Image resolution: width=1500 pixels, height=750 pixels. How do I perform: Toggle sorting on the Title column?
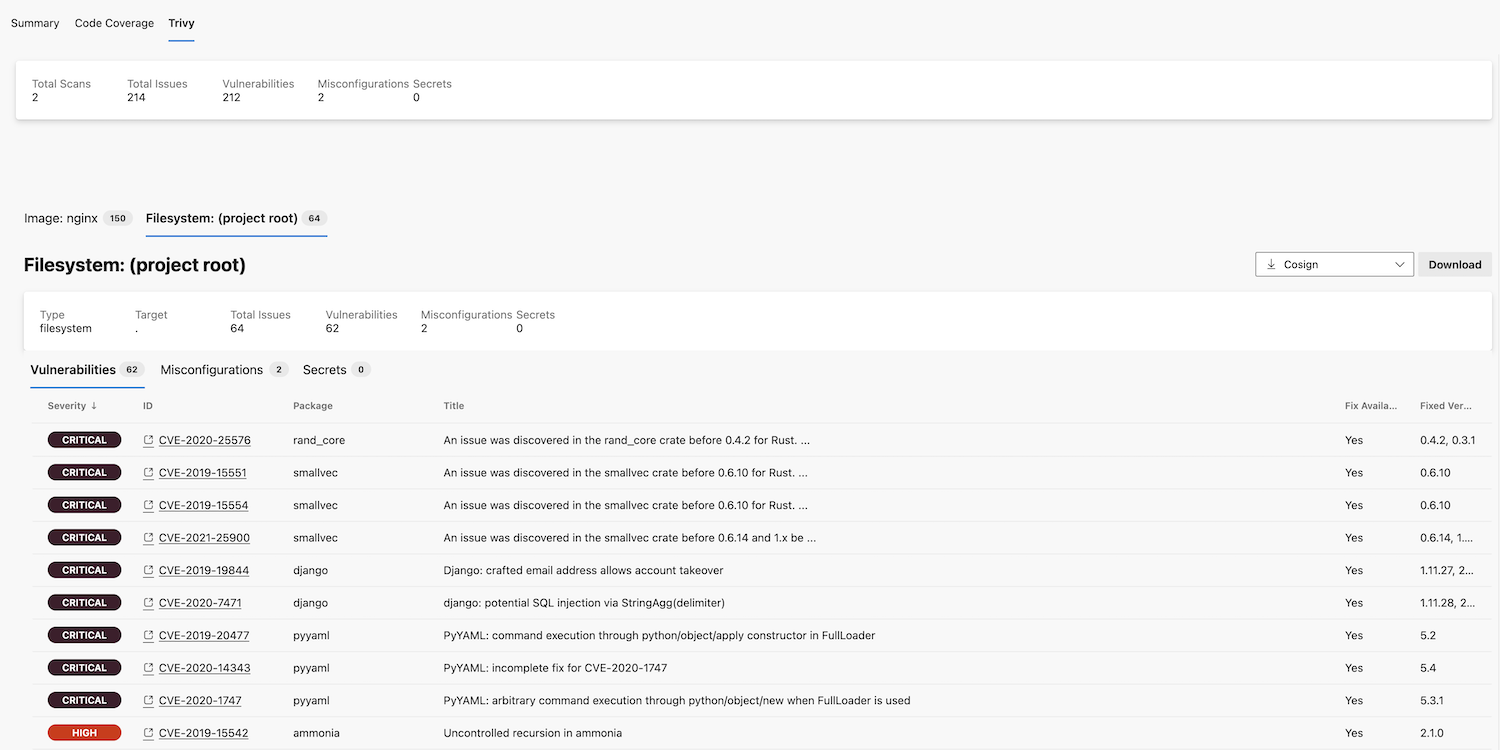click(452, 406)
